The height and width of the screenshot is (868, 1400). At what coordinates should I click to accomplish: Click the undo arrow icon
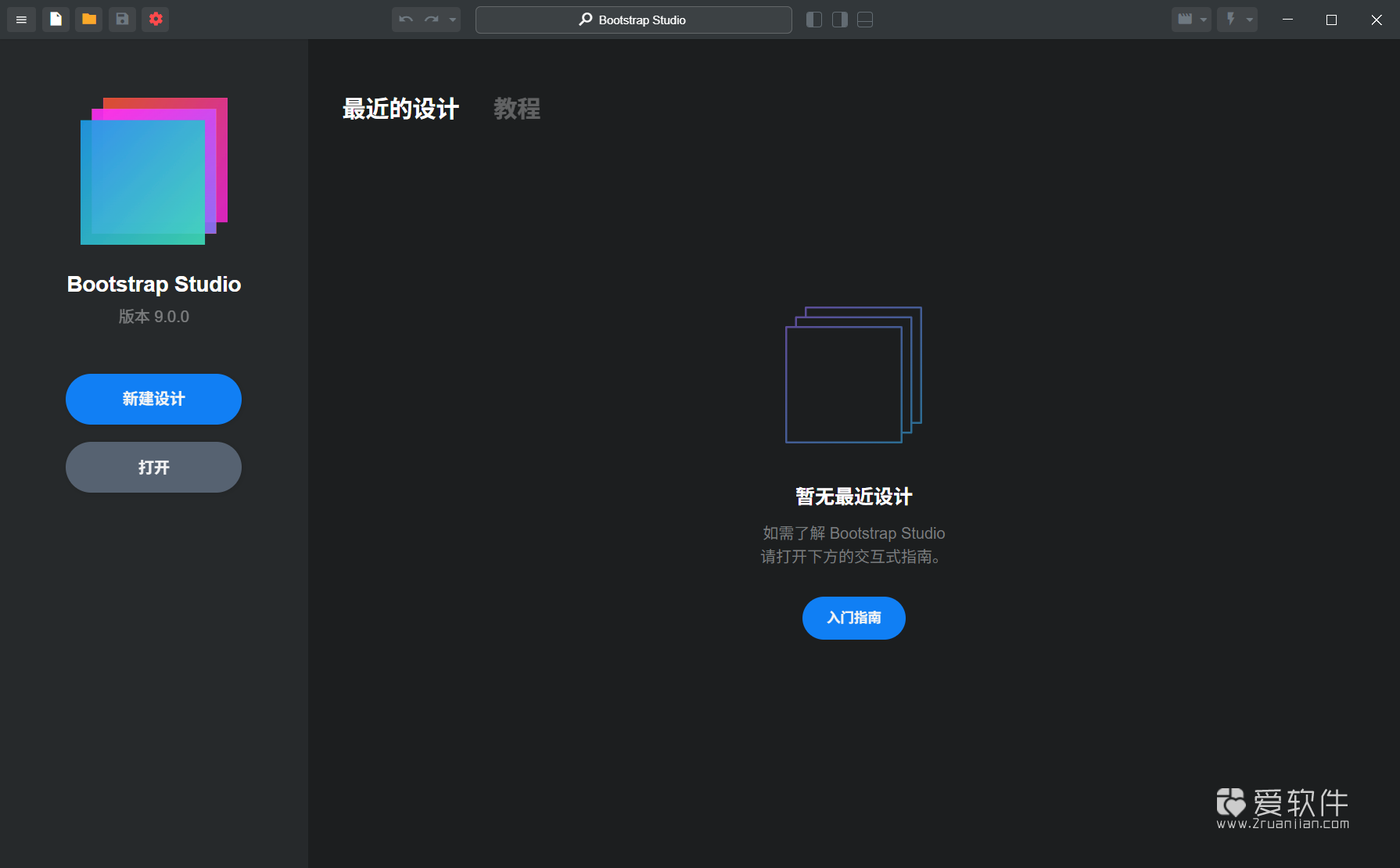pos(405,20)
